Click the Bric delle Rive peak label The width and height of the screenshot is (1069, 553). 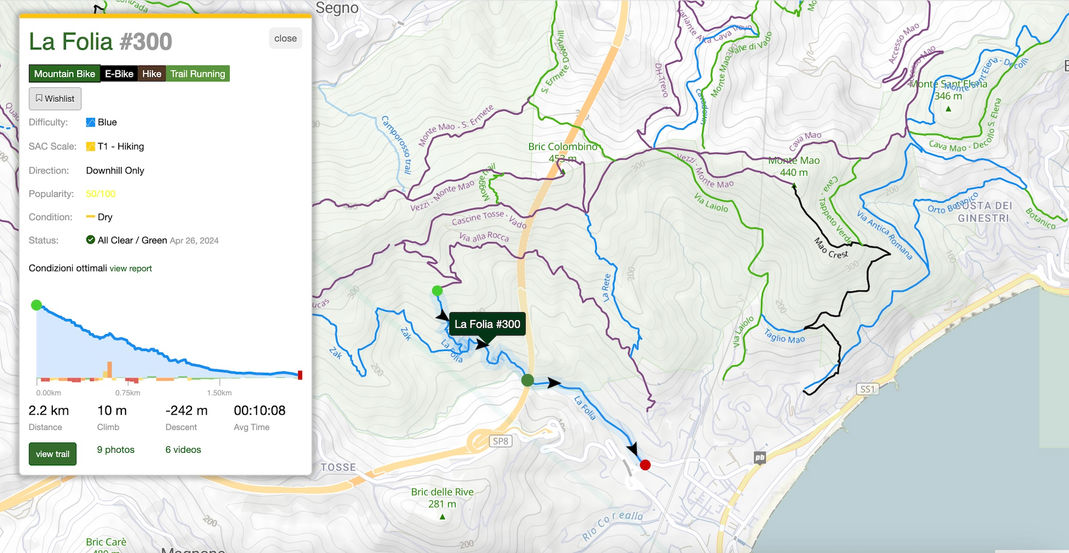pos(442,498)
